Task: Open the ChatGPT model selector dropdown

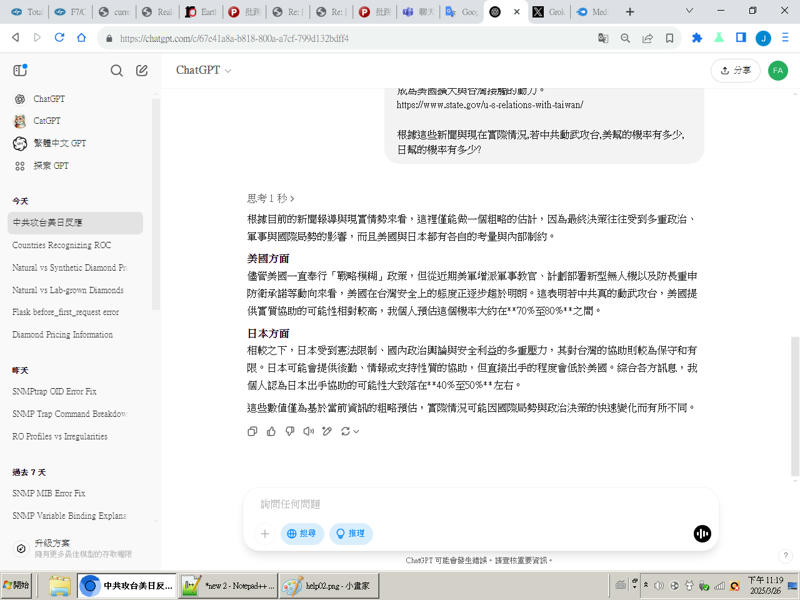Action: (204, 72)
